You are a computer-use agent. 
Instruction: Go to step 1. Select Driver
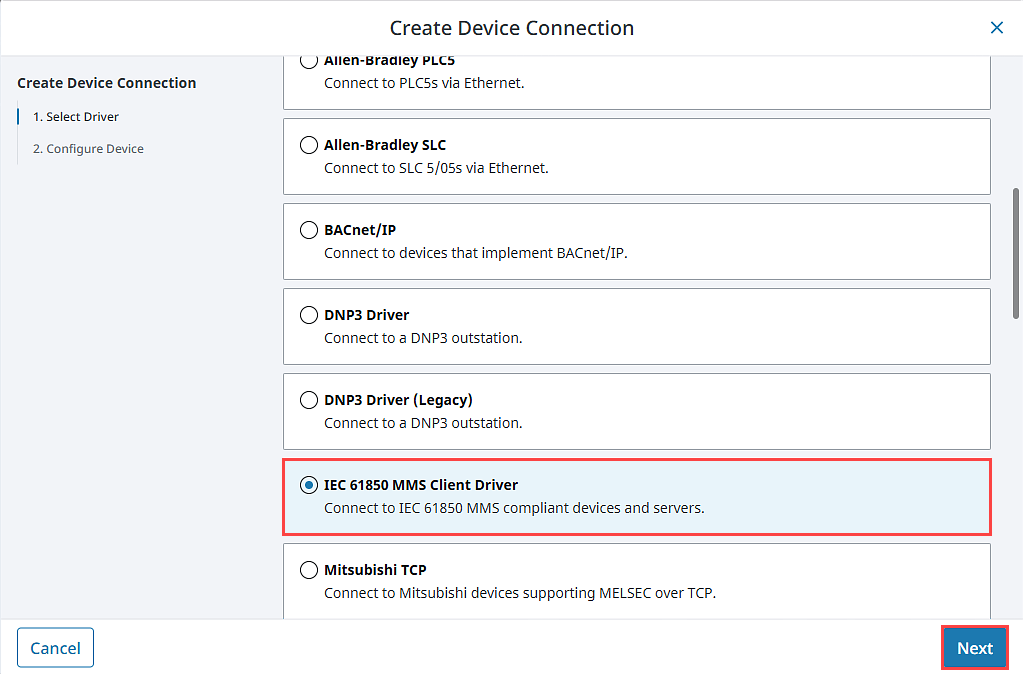coord(76,117)
